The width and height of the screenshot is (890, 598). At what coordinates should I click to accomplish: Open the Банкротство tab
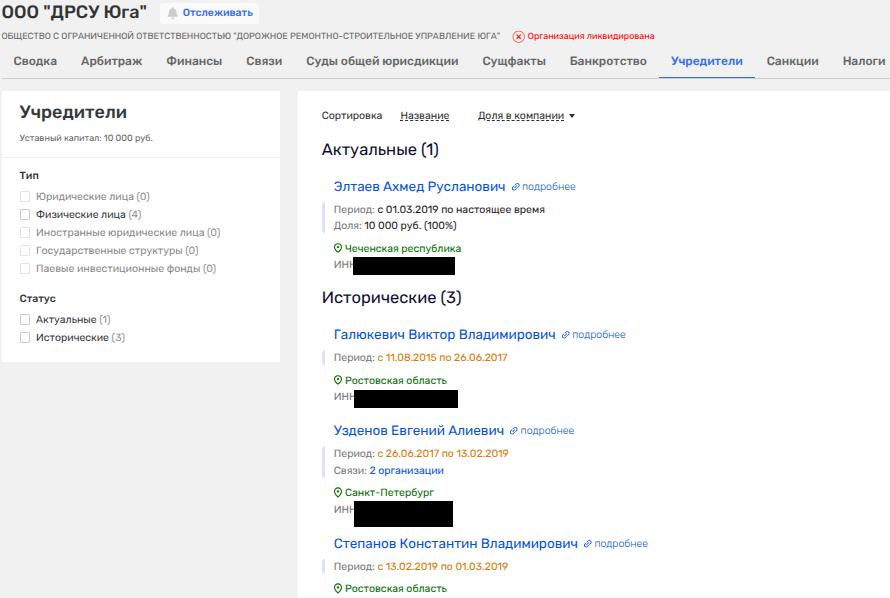(608, 61)
